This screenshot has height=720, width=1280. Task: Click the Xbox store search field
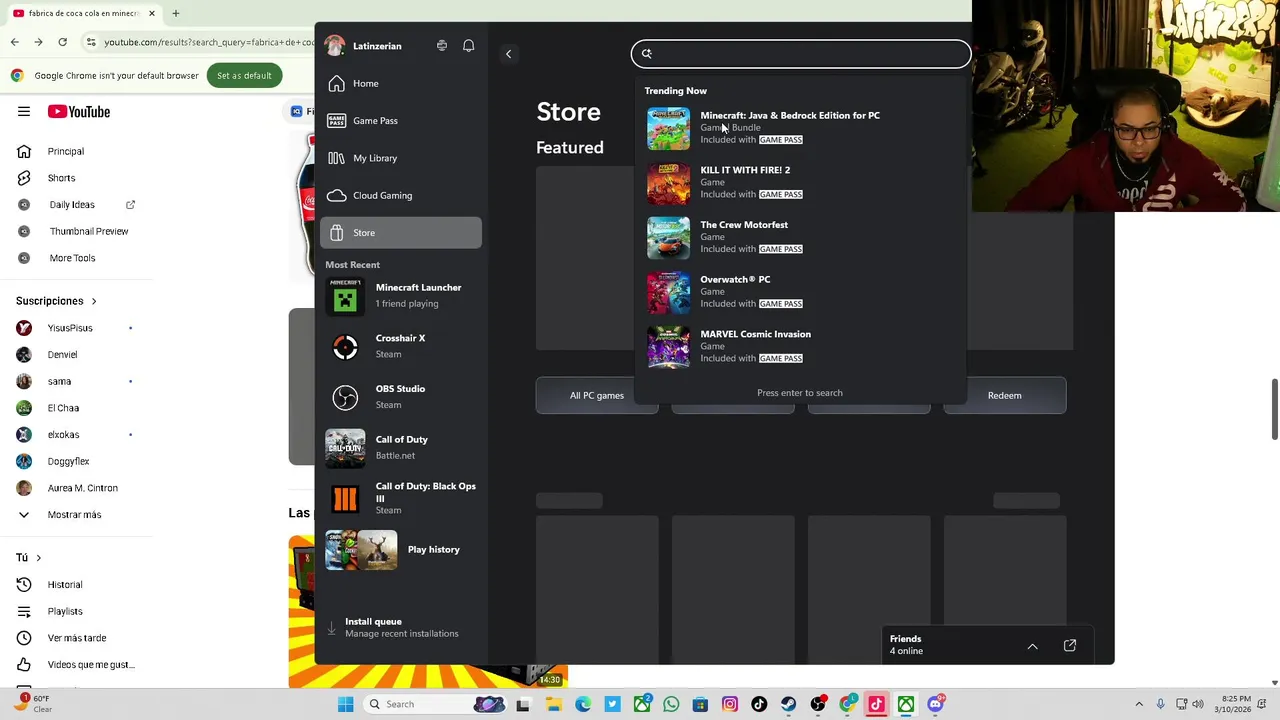tap(801, 54)
